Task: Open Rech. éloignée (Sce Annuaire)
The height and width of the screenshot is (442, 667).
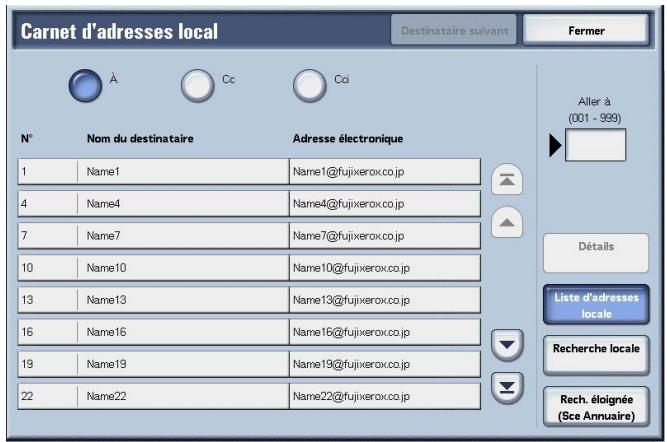Action: point(596,407)
